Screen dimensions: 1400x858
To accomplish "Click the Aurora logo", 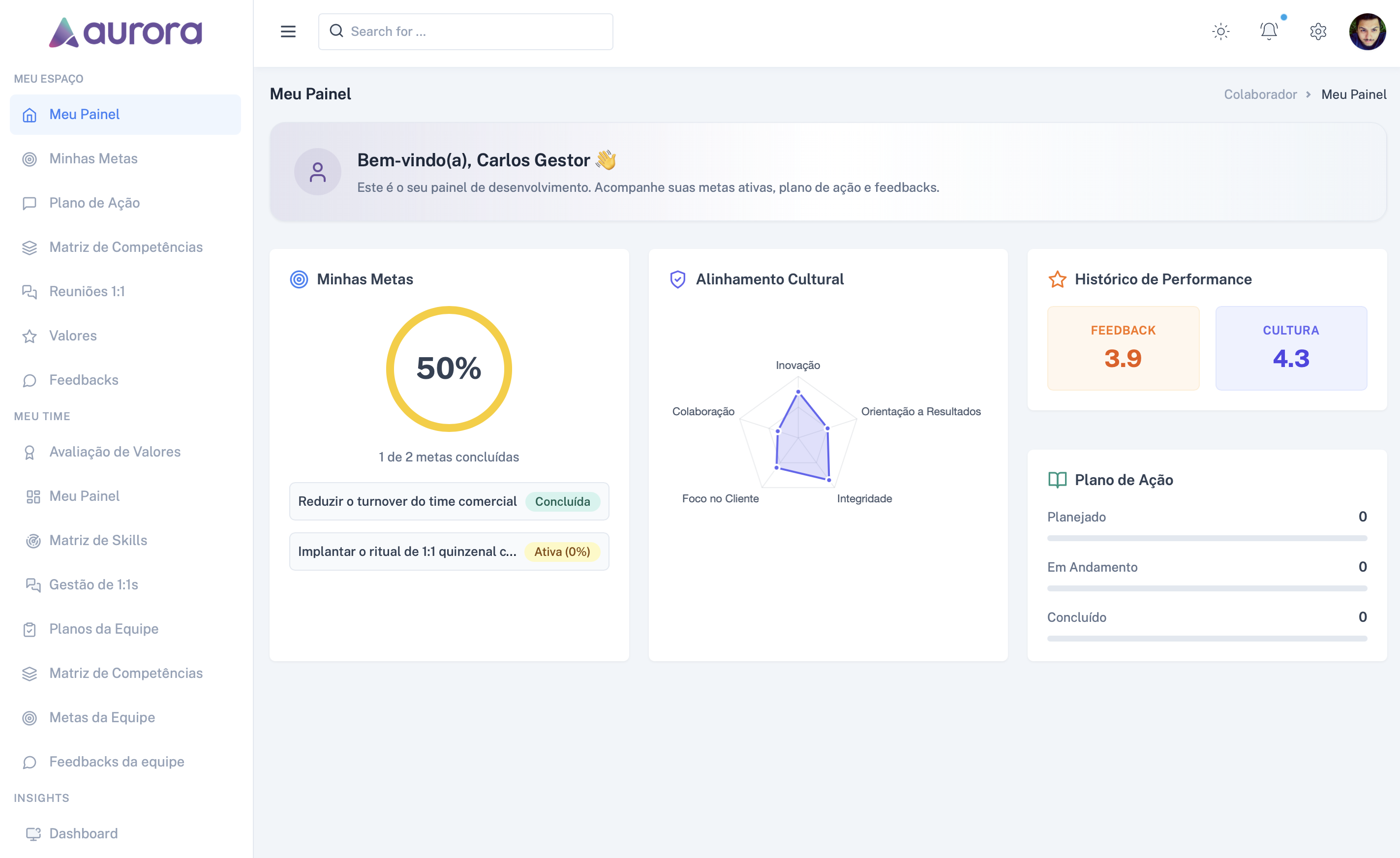I will click(125, 32).
